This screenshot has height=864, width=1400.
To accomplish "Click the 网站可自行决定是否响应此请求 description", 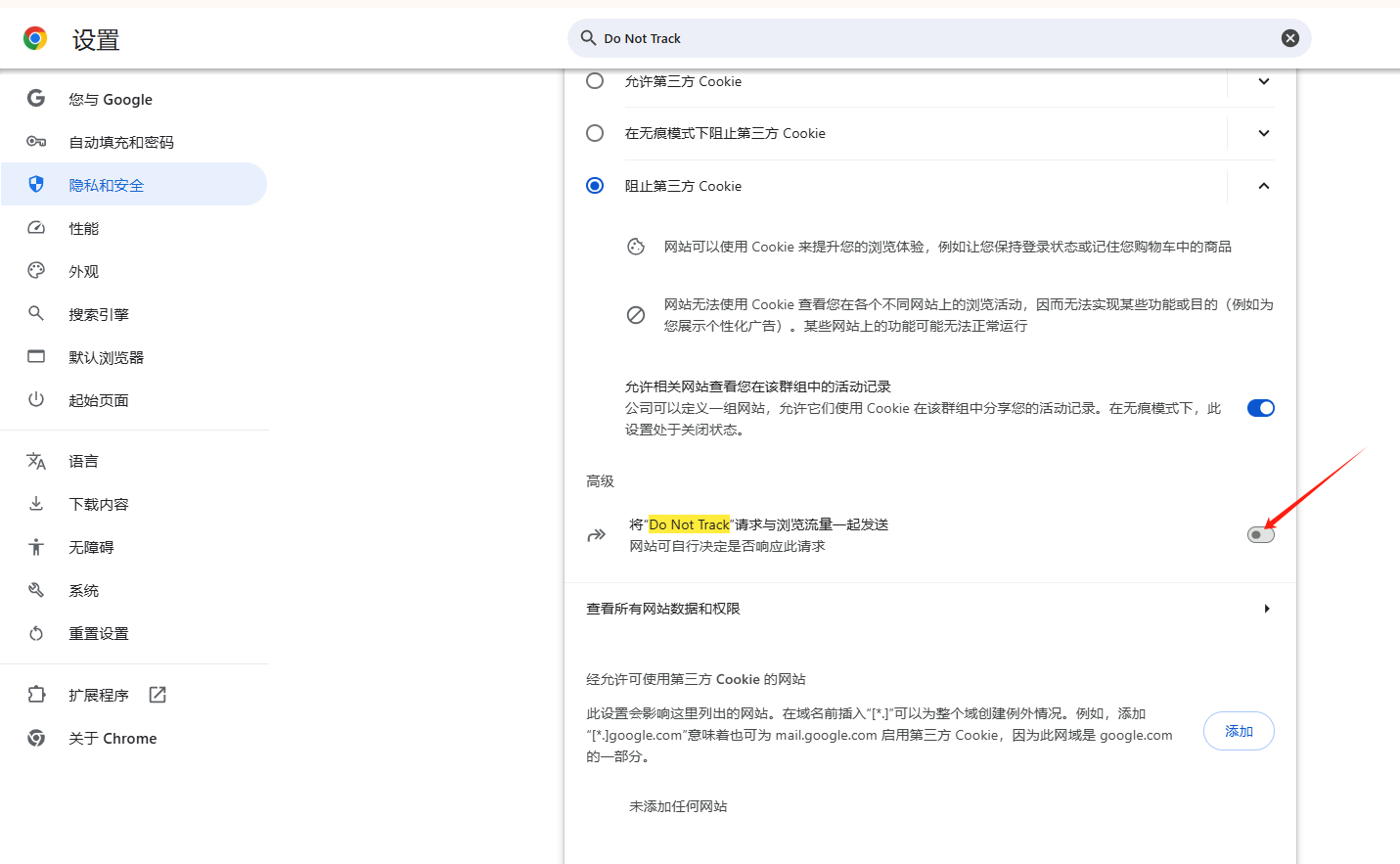I will pyautogui.click(x=727, y=546).
